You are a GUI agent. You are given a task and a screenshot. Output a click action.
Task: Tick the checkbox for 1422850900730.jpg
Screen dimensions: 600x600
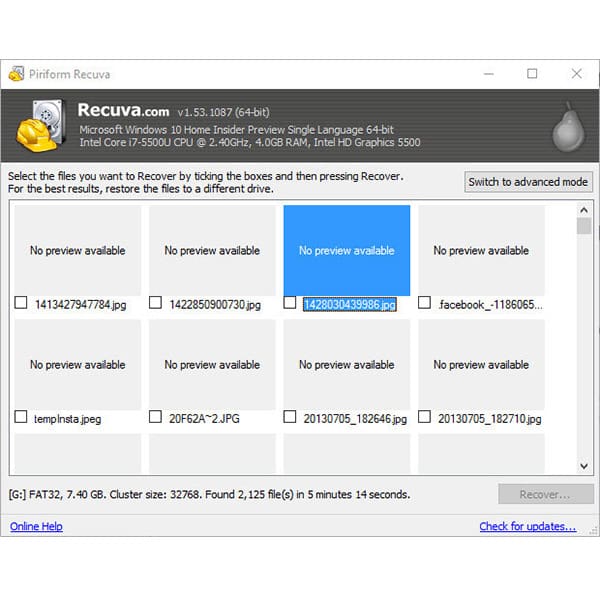point(155,302)
